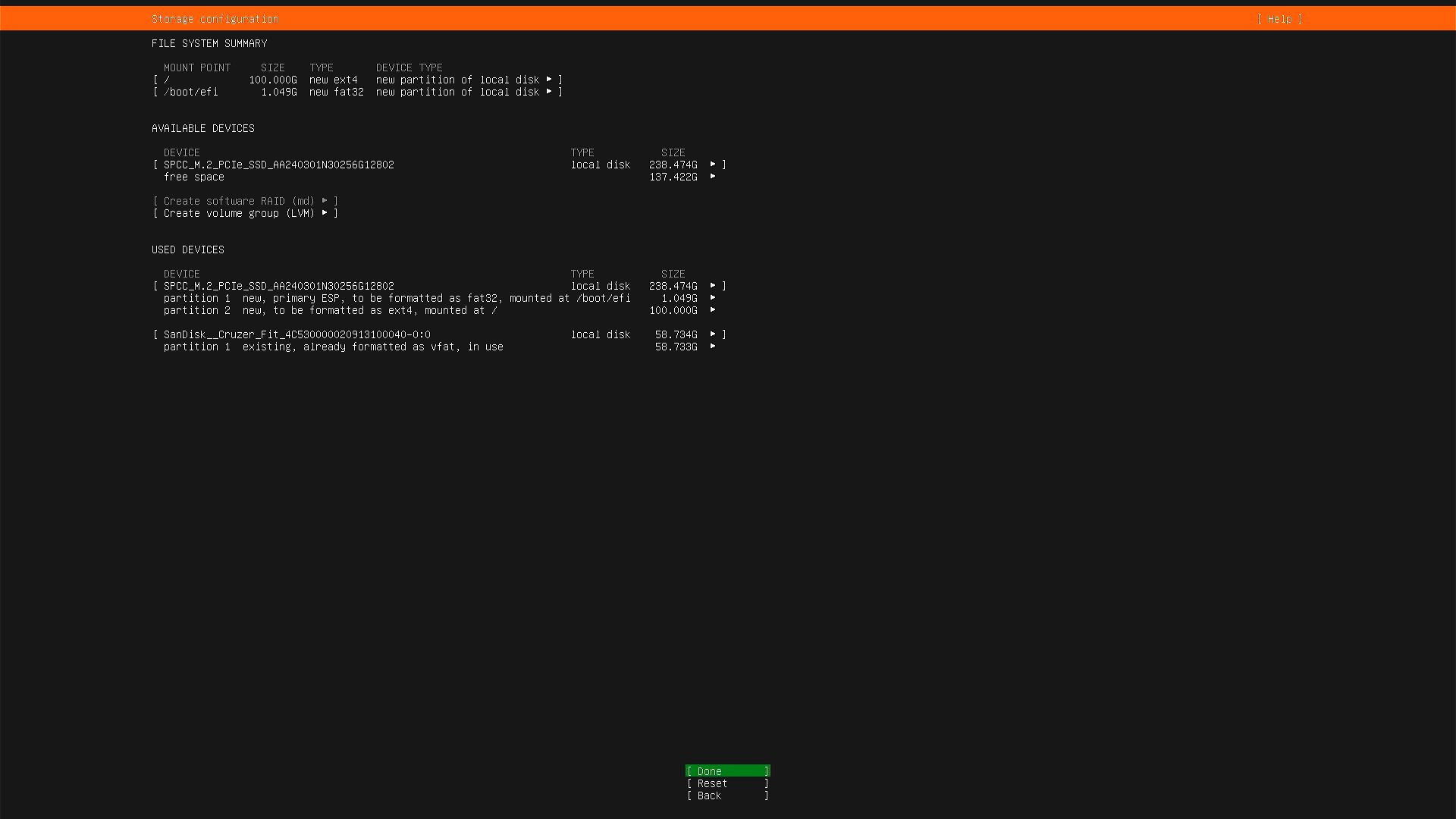Screen dimensions: 1456x819
Task: Open the Help menu
Action: pyautogui.click(x=1279, y=19)
